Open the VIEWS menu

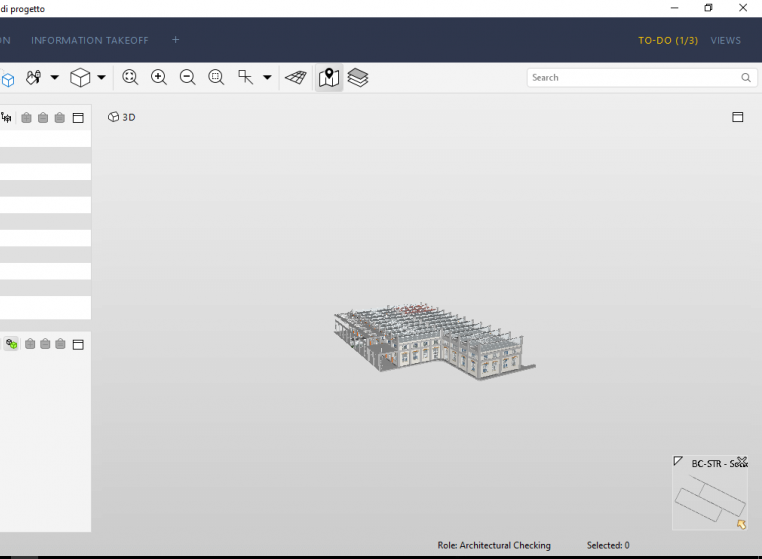[x=726, y=40]
